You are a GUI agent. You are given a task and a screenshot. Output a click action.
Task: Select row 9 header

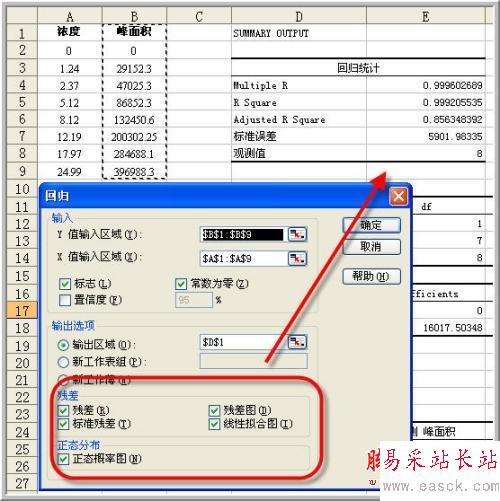(x=22, y=171)
